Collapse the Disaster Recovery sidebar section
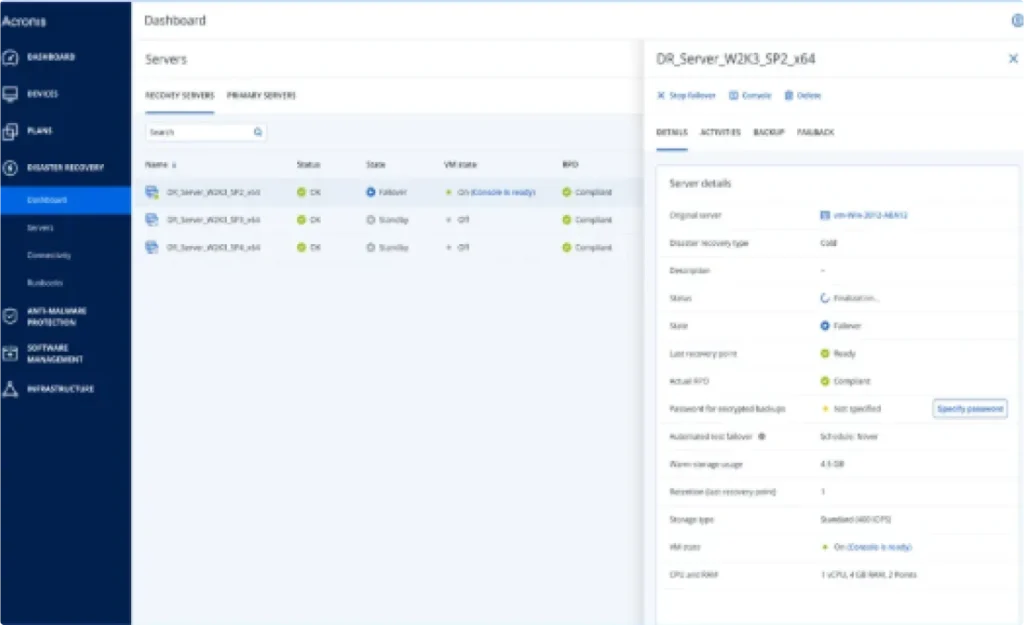Image resolution: width=1024 pixels, height=625 pixels. pyautogui.click(x=65, y=167)
